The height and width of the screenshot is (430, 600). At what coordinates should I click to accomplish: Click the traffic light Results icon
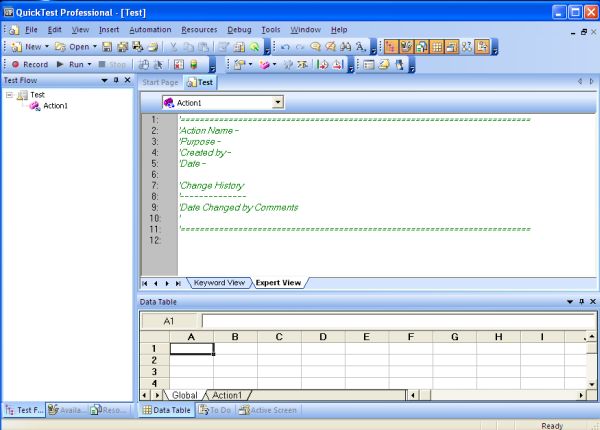[194, 64]
